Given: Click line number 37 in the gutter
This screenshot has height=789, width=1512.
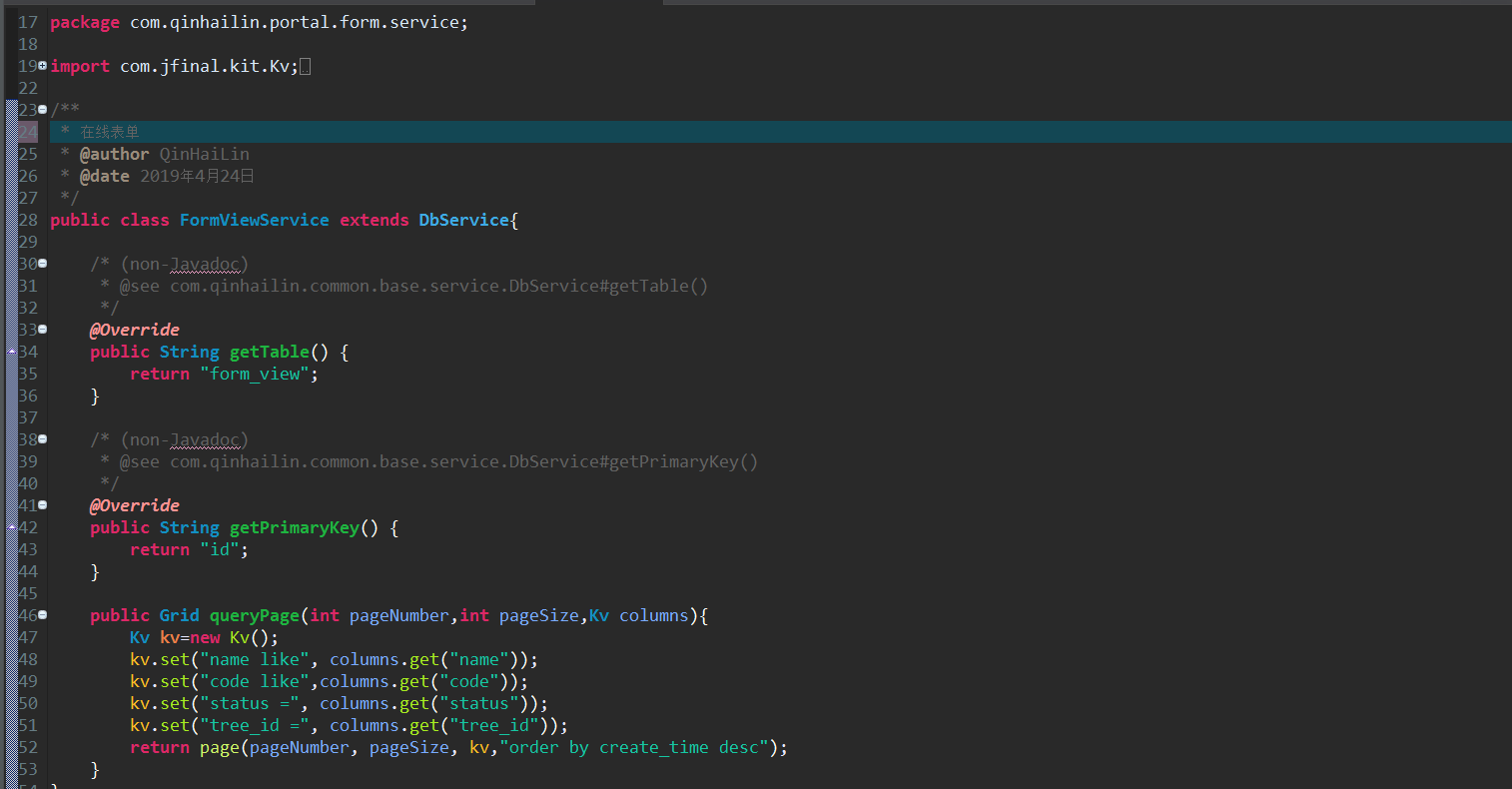Looking at the screenshot, I should point(28,417).
